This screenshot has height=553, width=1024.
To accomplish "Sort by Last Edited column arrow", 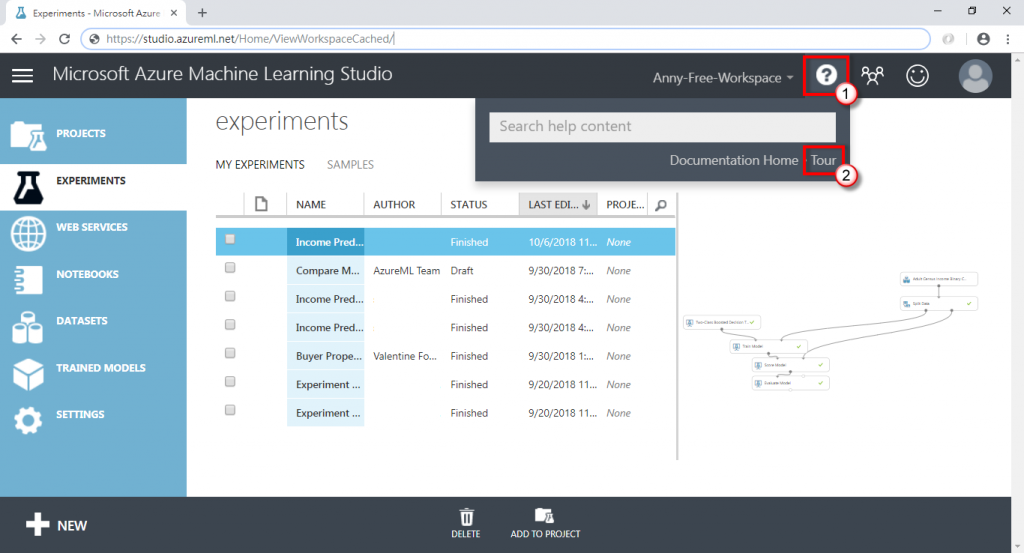I will point(586,205).
